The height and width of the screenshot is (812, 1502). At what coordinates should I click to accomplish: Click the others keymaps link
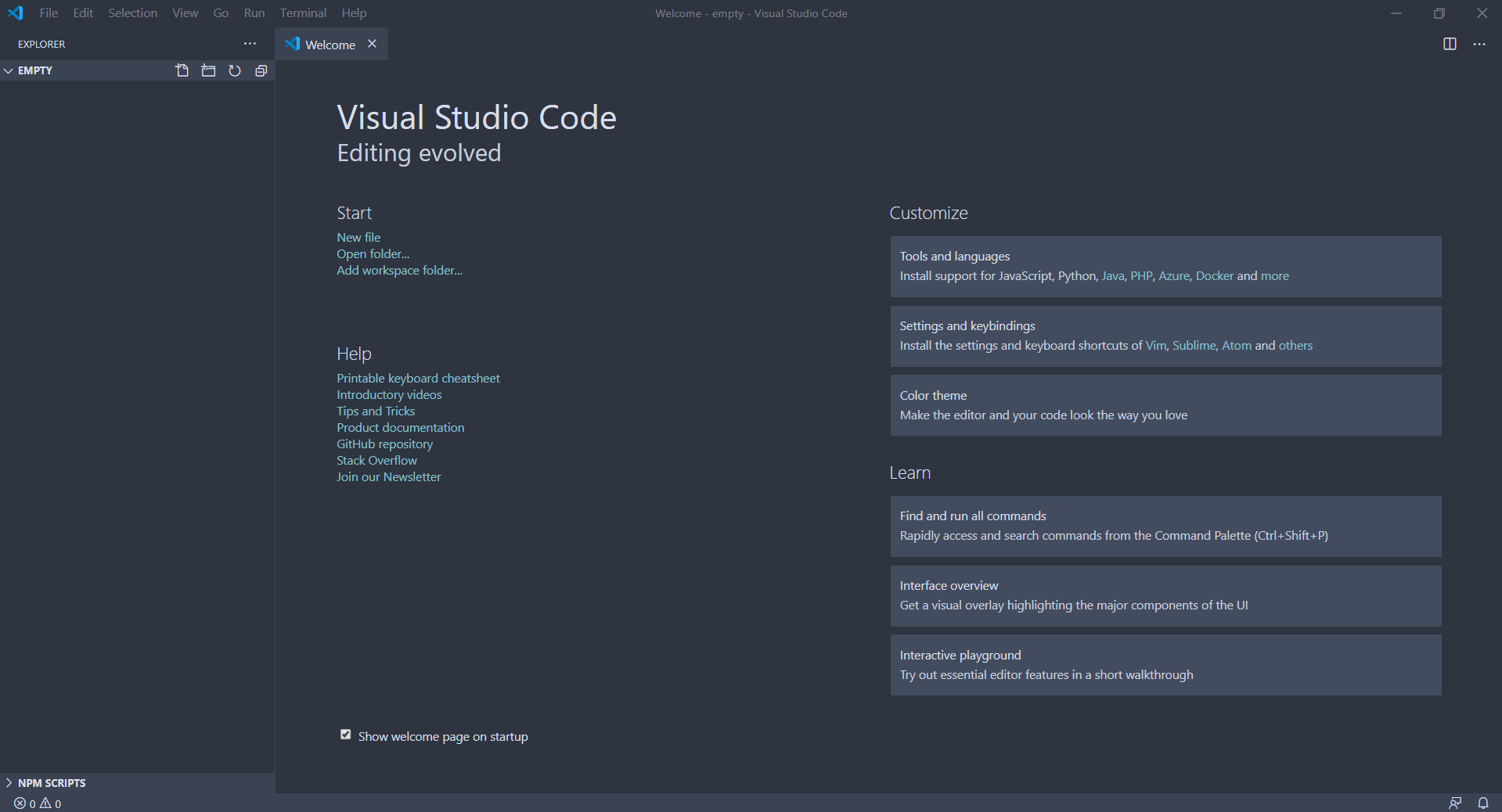click(x=1296, y=345)
